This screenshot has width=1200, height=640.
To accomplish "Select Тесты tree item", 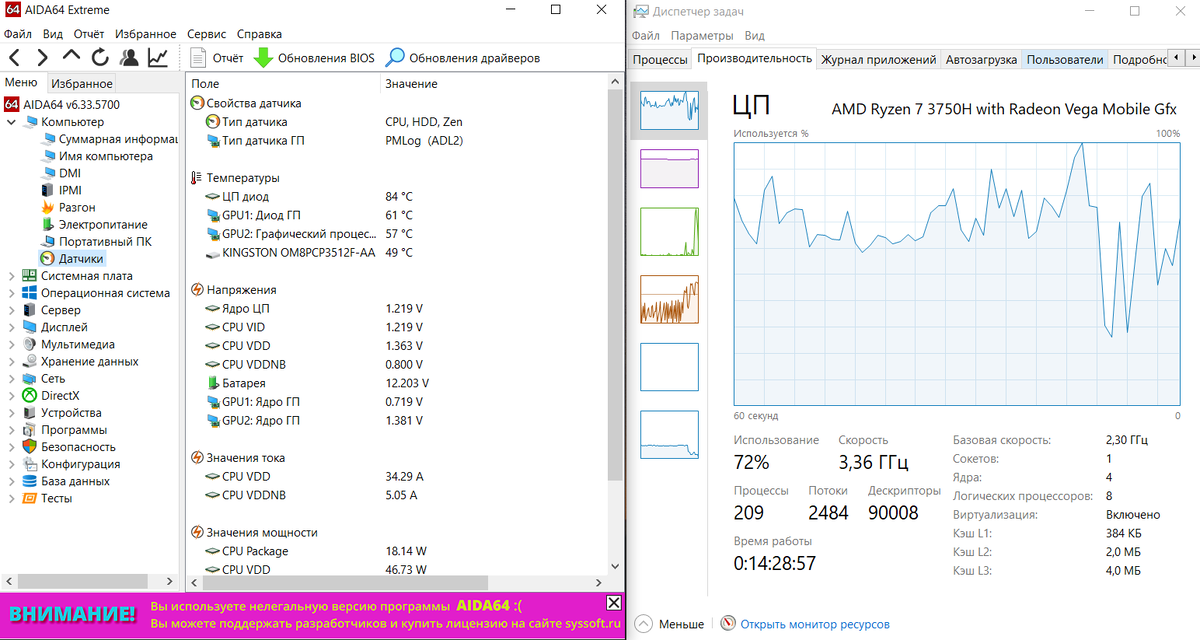I will [x=47, y=498].
